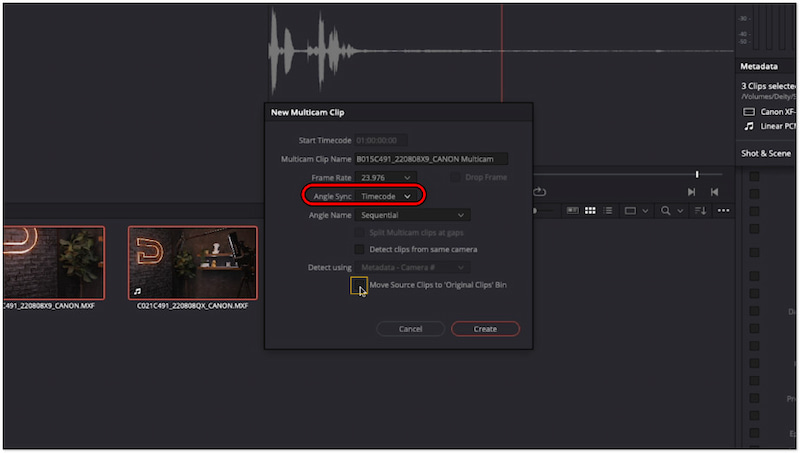Switch media pool to list view
Image resolution: width=800 pixels, height=453 pixels.
coord(606,211)
